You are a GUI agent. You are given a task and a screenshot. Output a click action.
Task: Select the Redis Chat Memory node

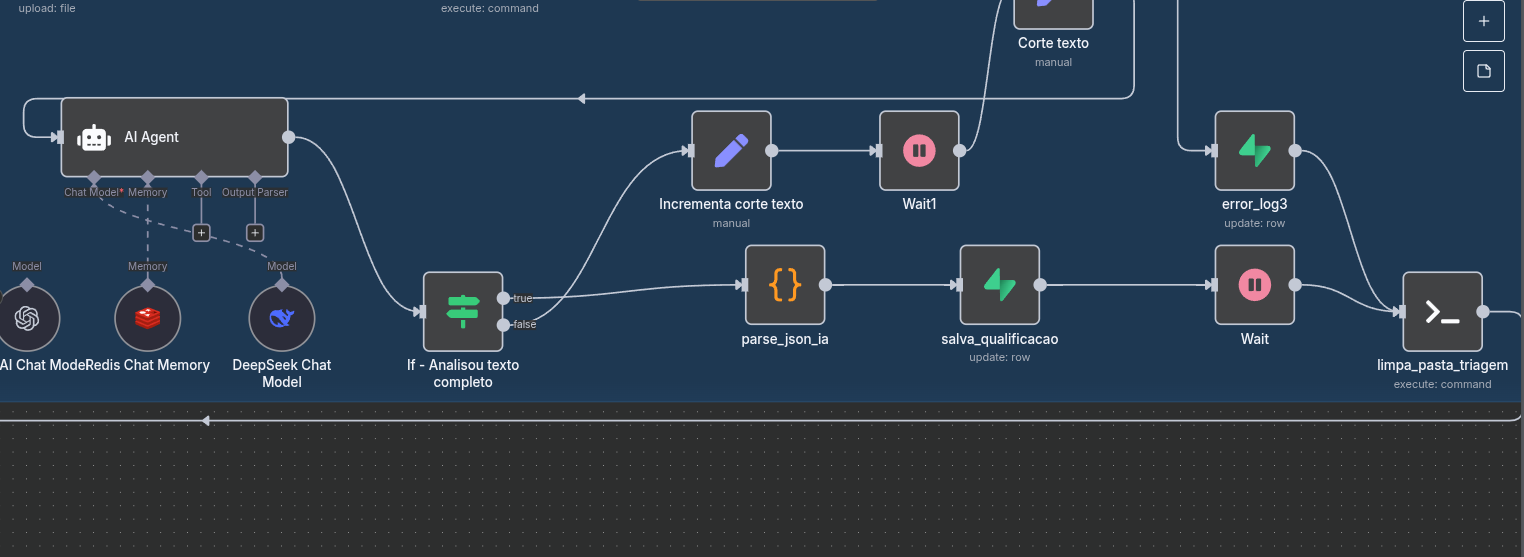click(147, 319)
